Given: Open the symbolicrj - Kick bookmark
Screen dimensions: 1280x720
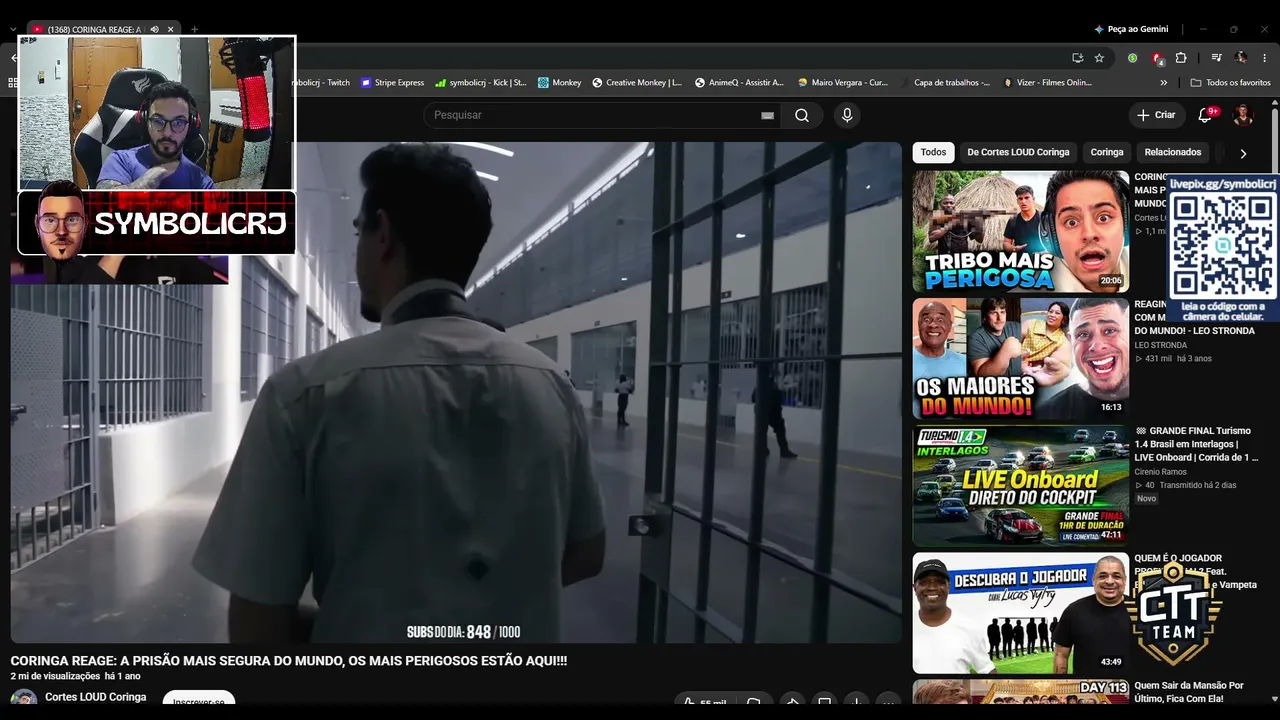Looking at the screenshot, I should pyautogui.click(x=480, y=83).
